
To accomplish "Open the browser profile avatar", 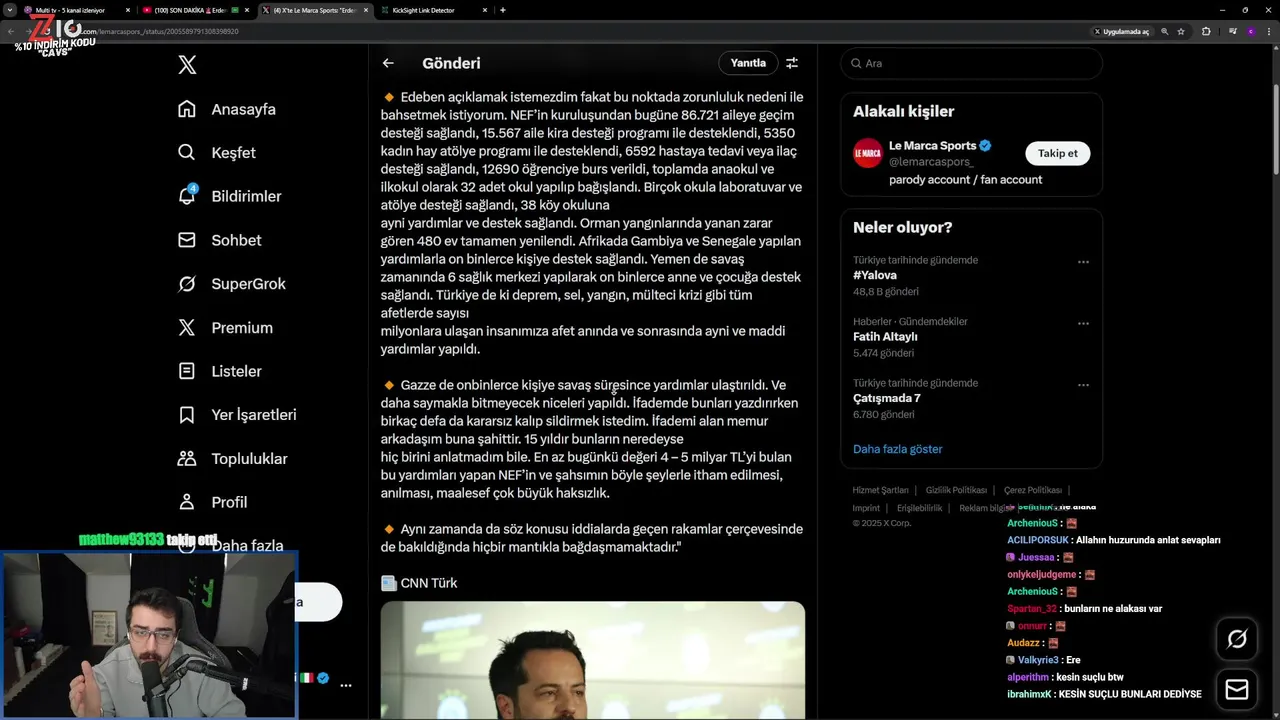I will click(x=1251, y=31).
